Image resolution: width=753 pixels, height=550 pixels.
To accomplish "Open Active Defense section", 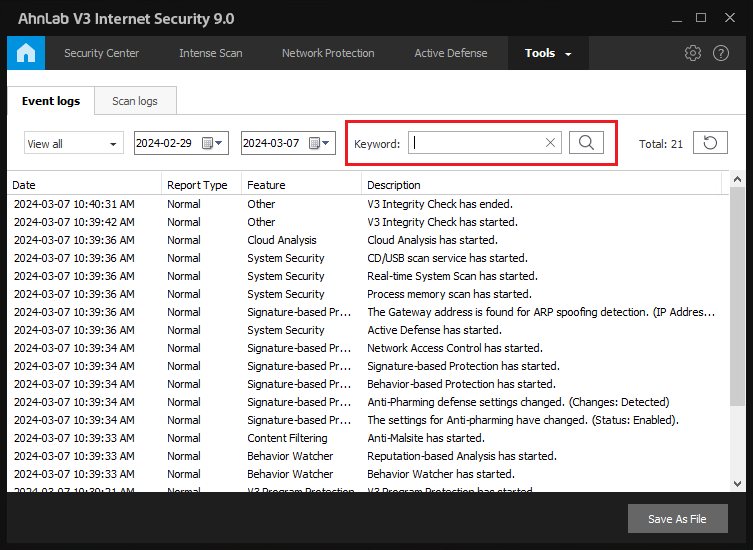I will tap(450, 53).
